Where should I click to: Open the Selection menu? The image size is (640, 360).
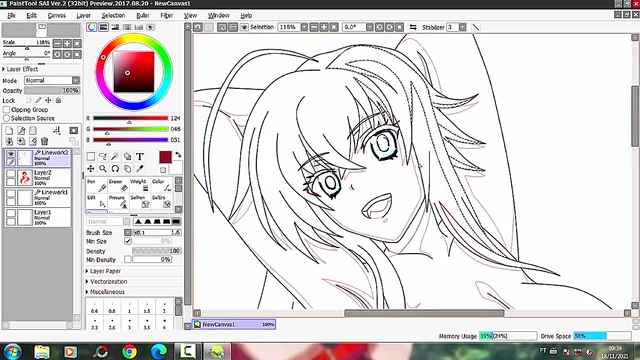point(113,16)
